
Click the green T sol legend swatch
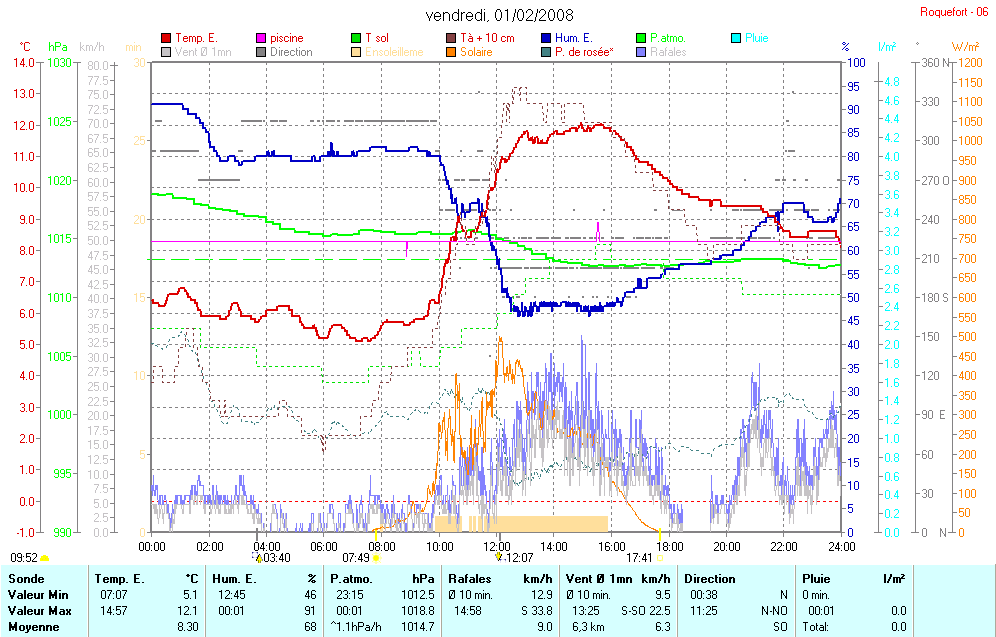tap(356, 38)
